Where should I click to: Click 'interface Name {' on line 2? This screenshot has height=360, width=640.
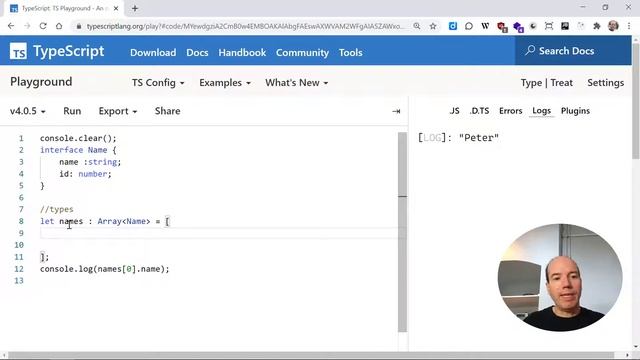pos(78,150)
